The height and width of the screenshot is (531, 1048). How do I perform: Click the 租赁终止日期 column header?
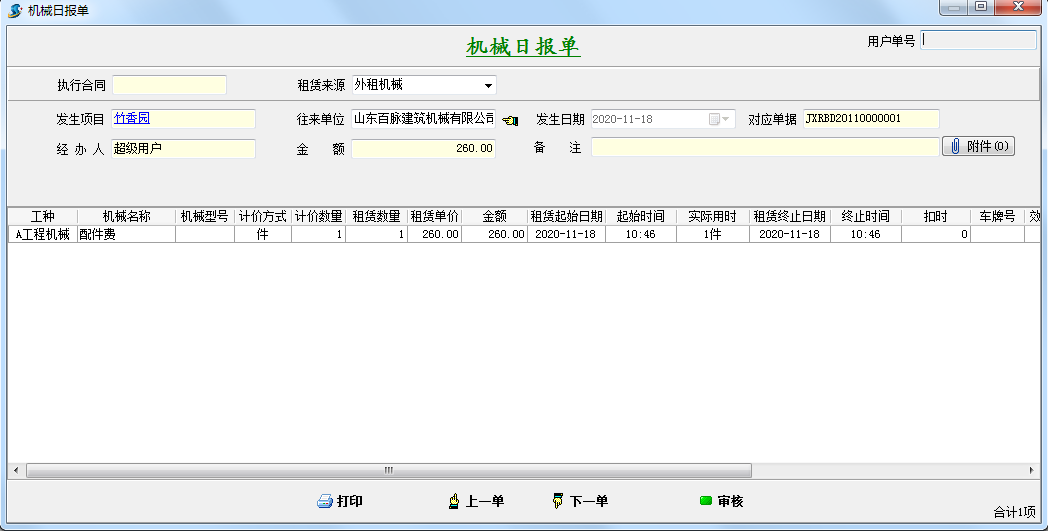pos(789,216)
